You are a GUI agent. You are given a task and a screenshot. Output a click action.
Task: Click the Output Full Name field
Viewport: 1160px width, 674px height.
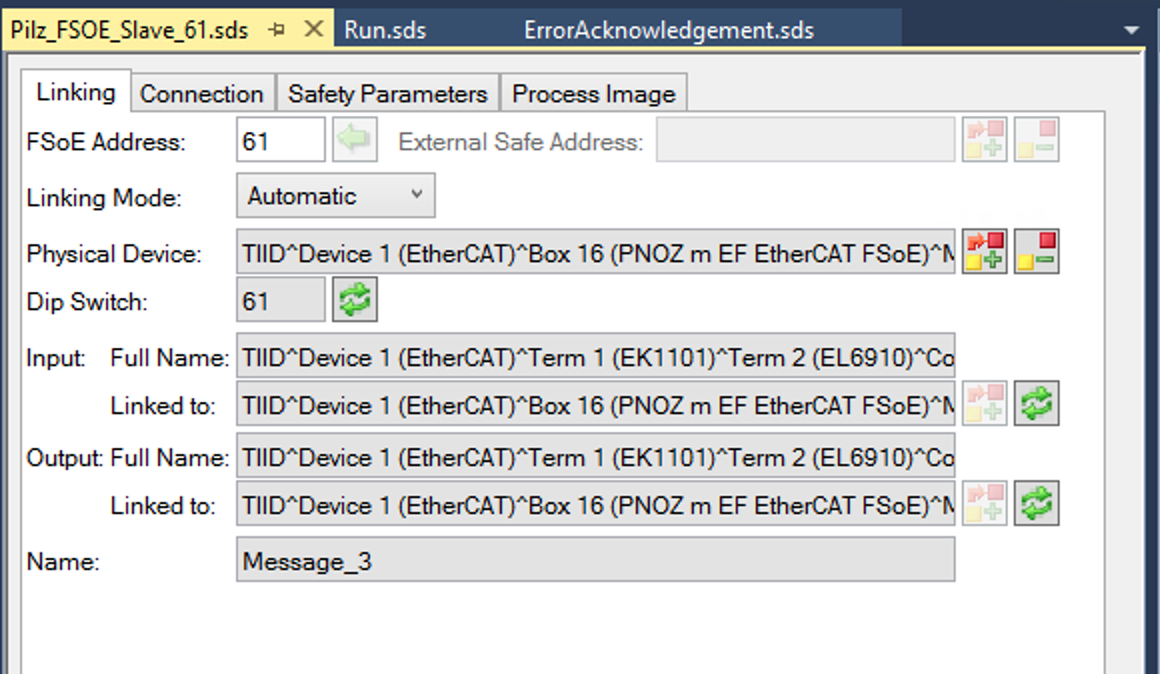(x=596, y=455)
